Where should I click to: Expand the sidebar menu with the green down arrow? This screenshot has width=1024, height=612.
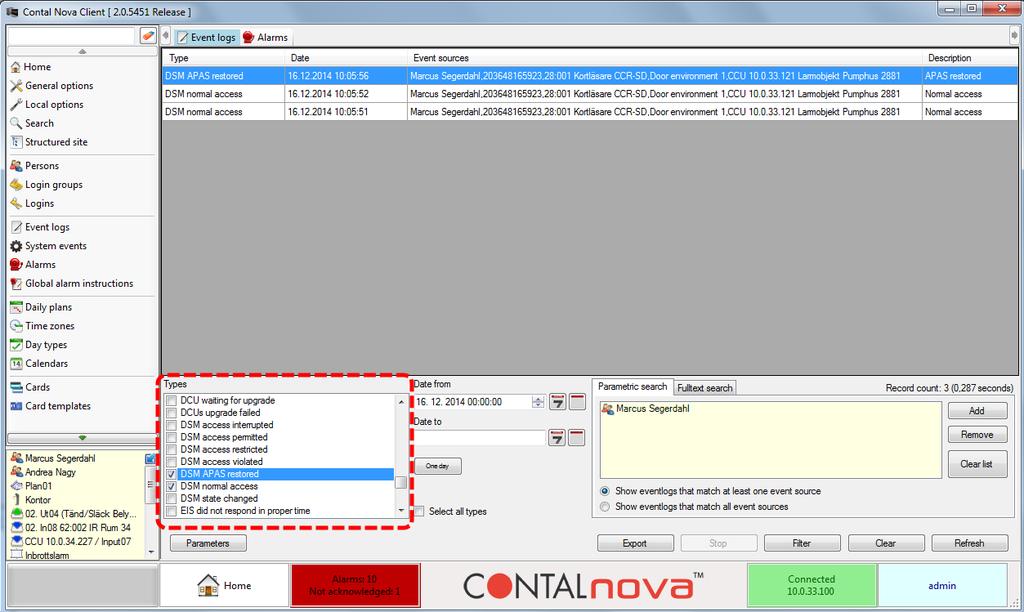pos(82,438)
